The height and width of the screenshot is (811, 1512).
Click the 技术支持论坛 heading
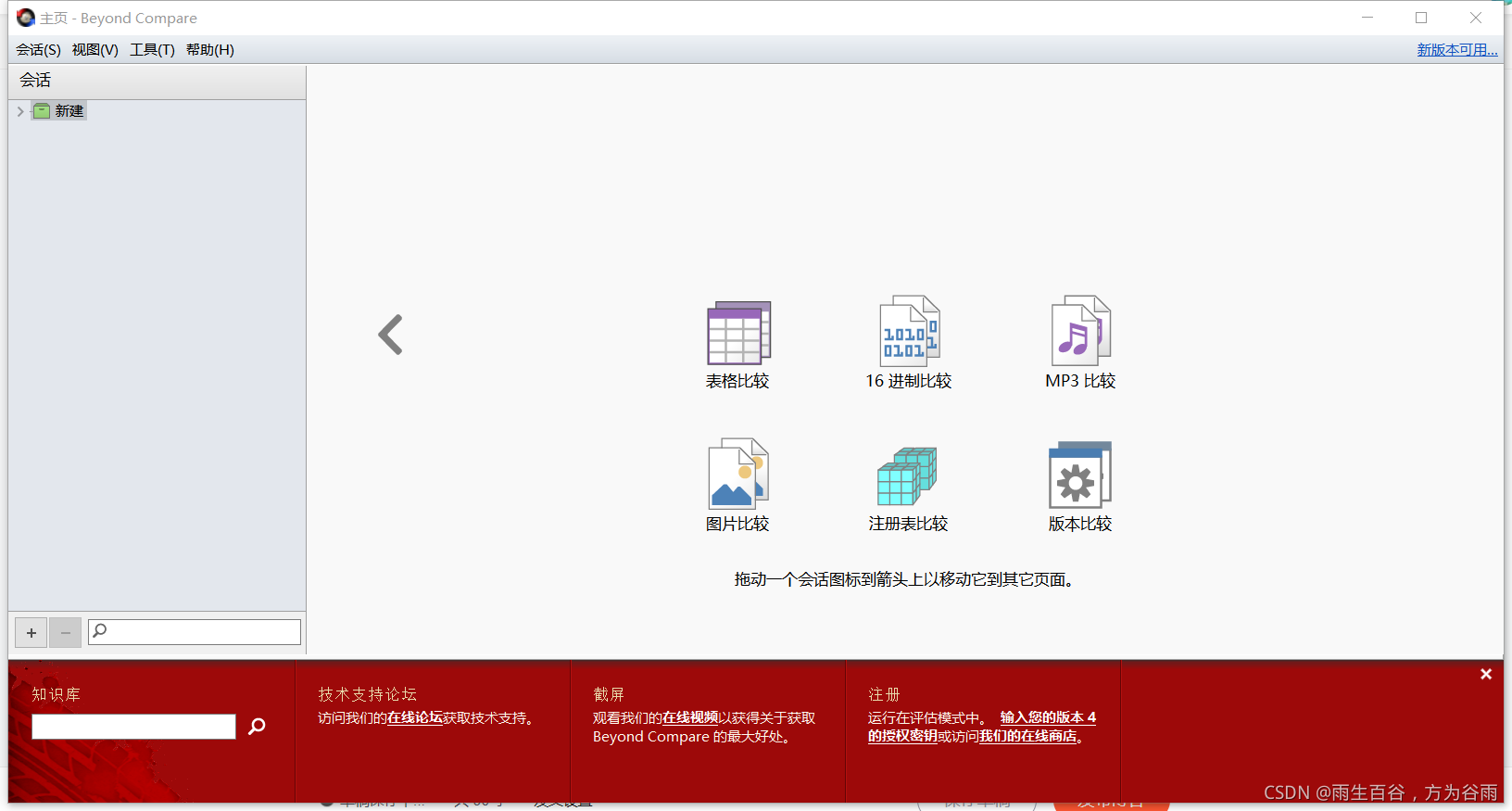click(x=368, y=694)
